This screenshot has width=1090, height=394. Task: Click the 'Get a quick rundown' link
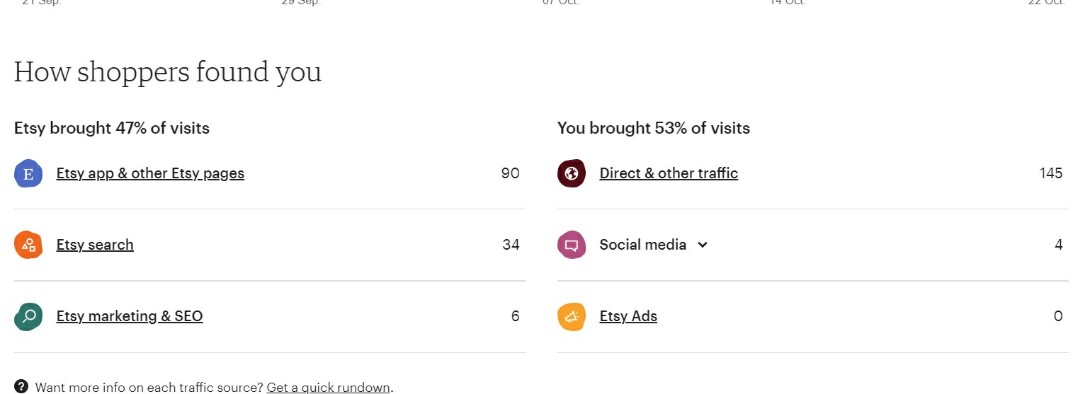[329, 387]
